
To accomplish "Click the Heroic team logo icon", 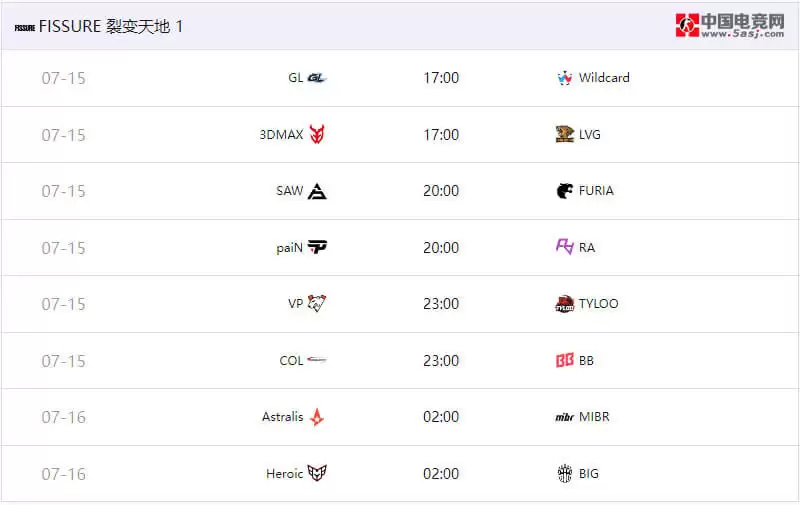I will click(x=317, y=473).
